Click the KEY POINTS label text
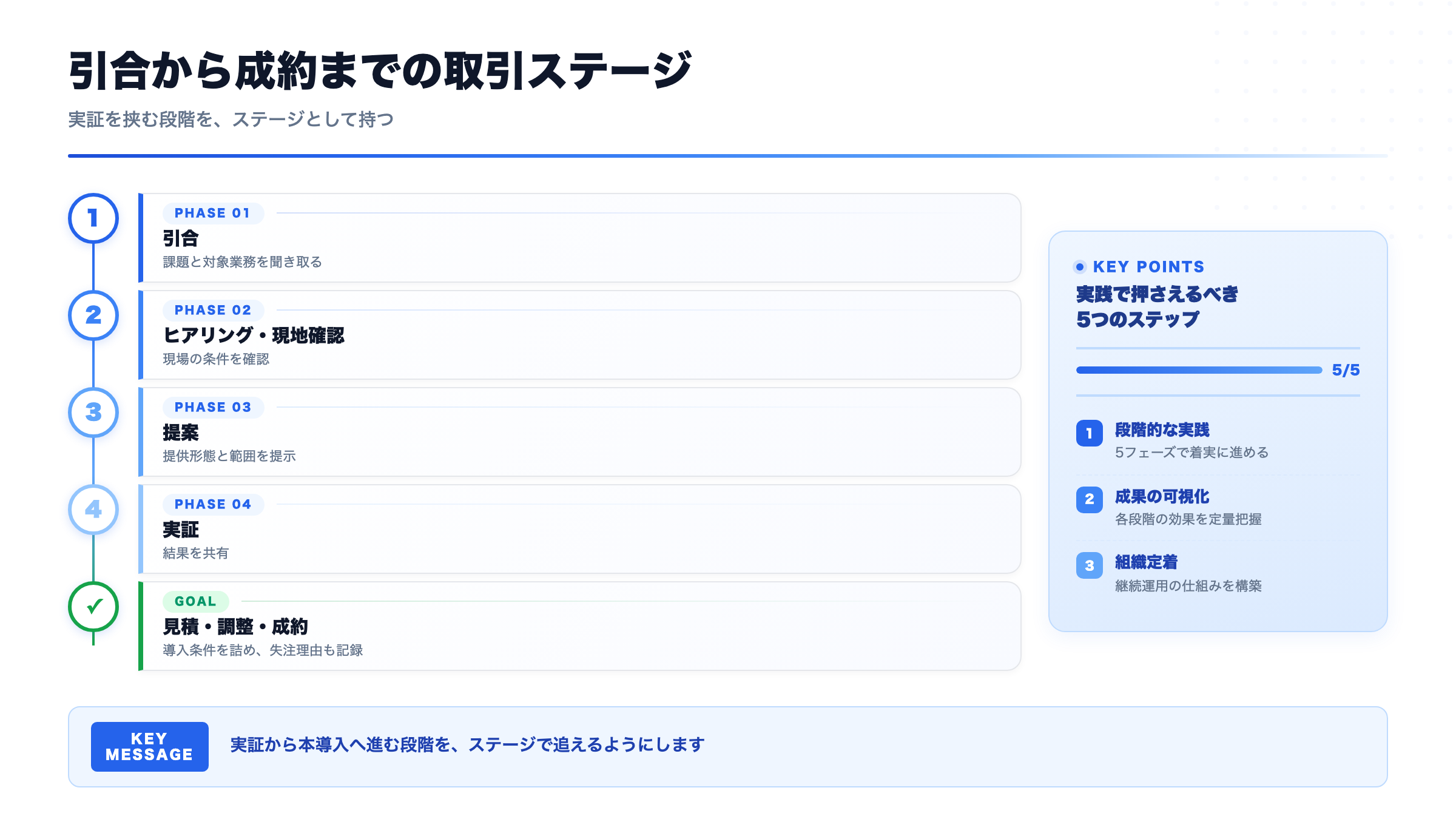1456x819 pixels. click(x=1148, y=267)
